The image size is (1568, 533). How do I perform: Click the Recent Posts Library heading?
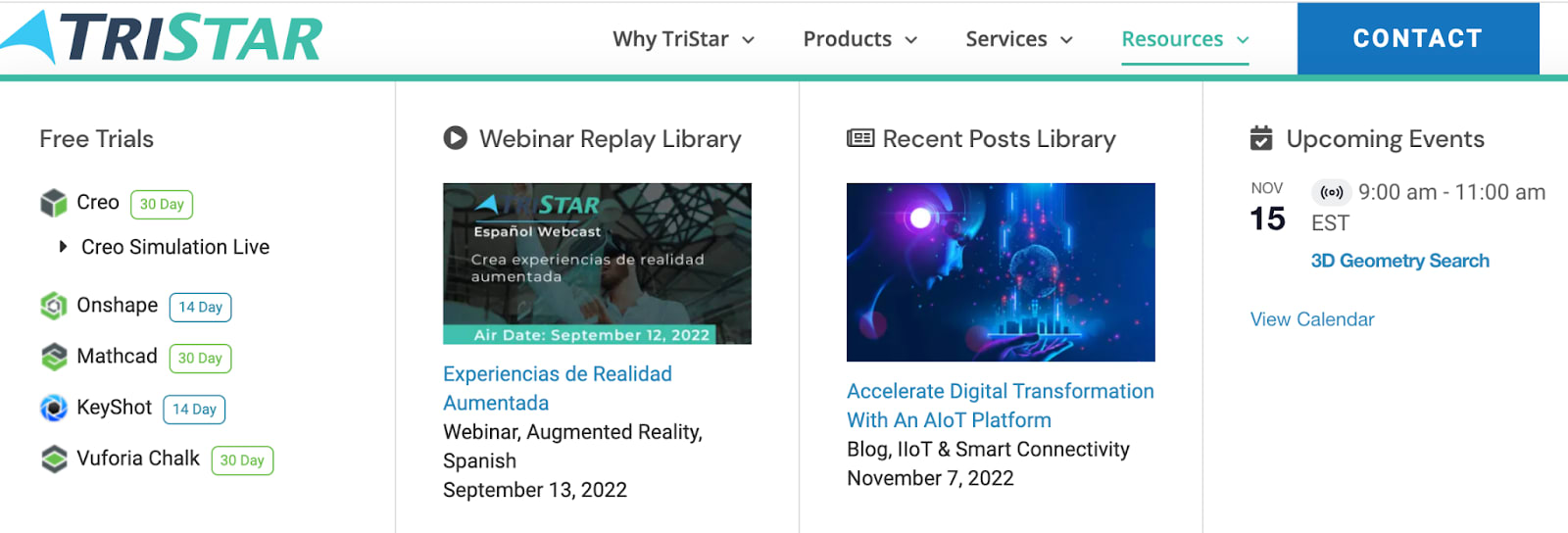tap(1000, 138)
